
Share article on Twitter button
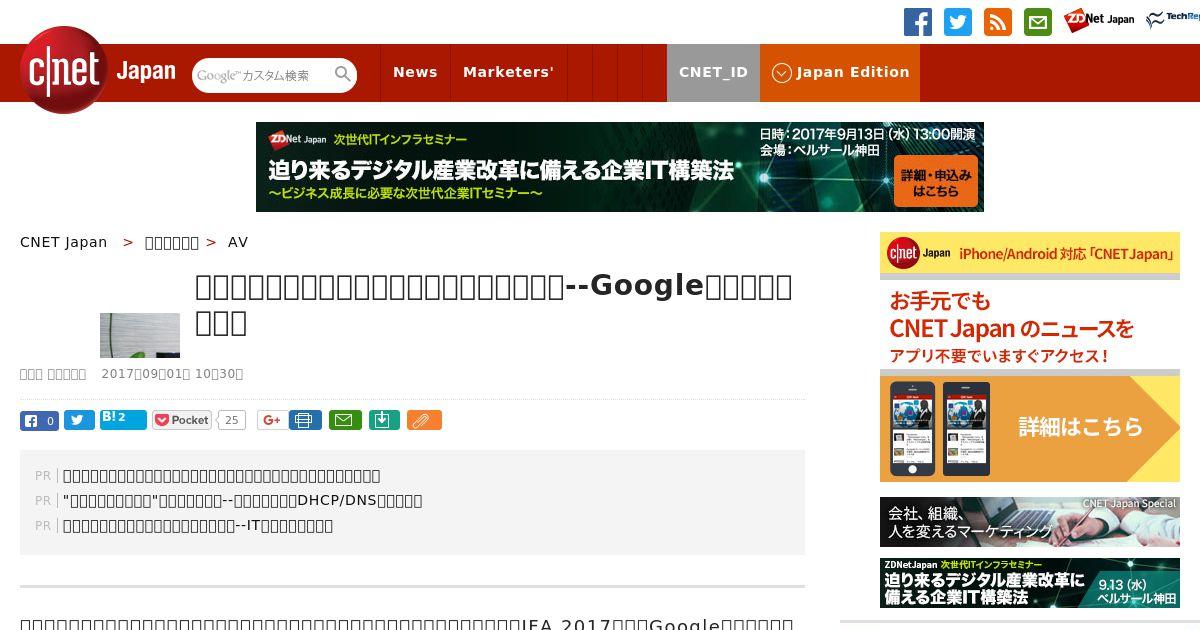(79, 420)
